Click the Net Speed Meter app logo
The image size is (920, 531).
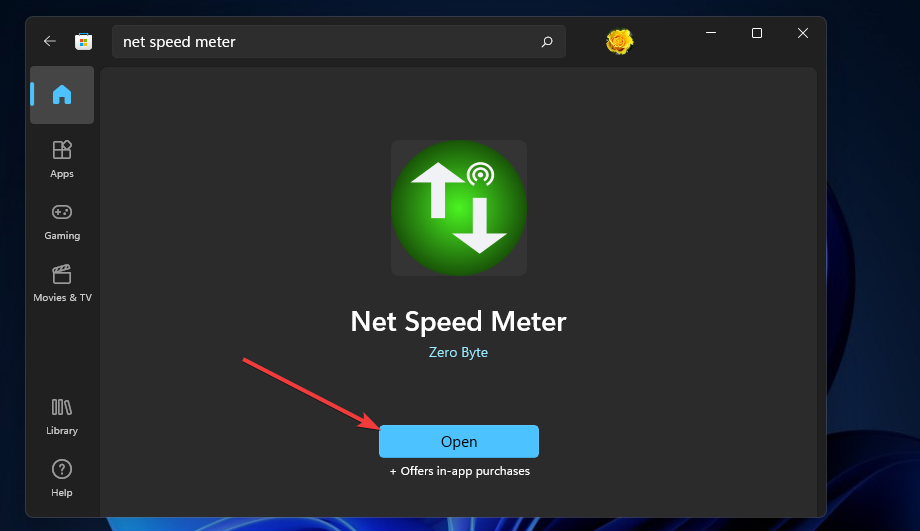coord(459,208)
